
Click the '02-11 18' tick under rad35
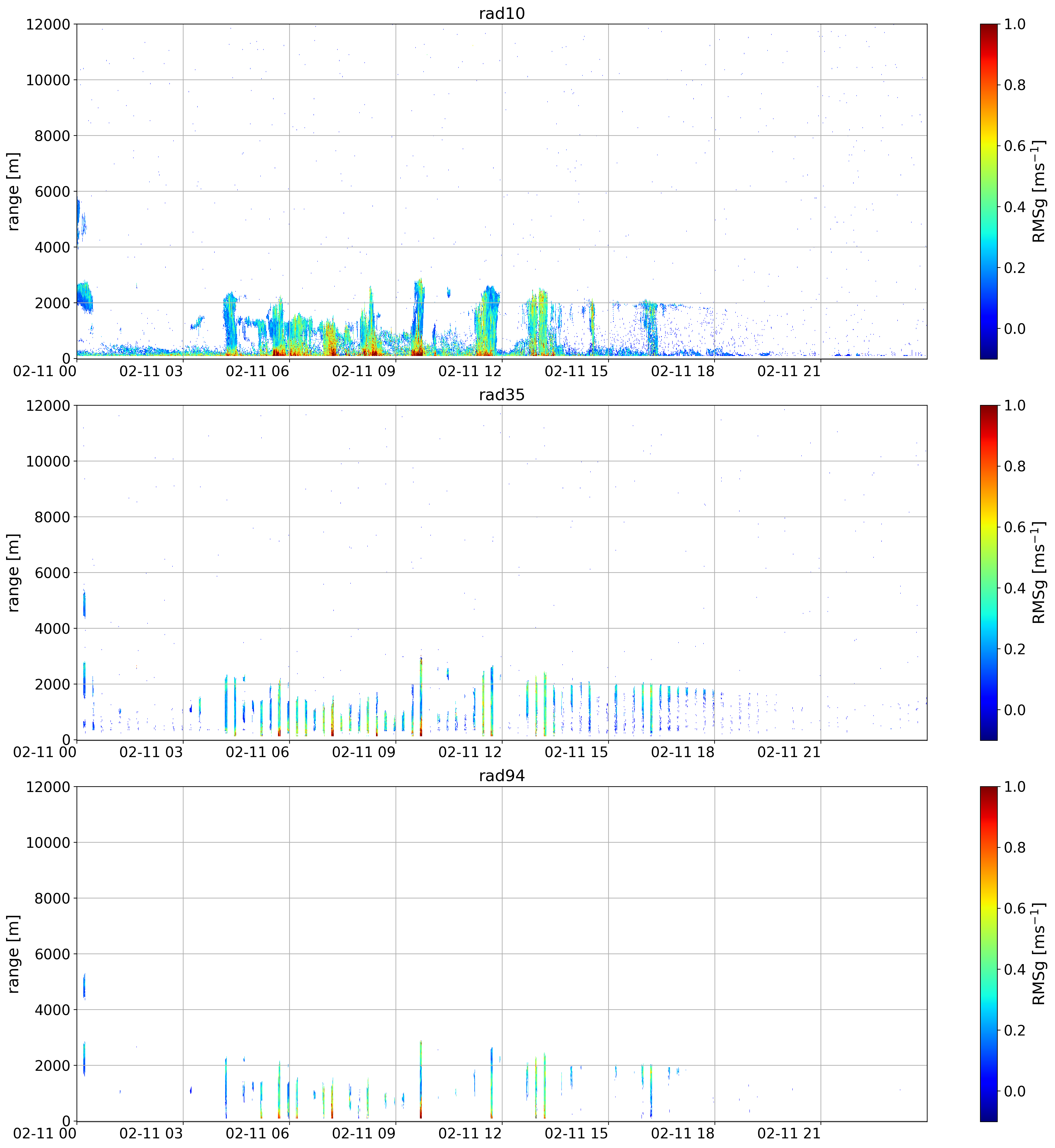point(683,752)
